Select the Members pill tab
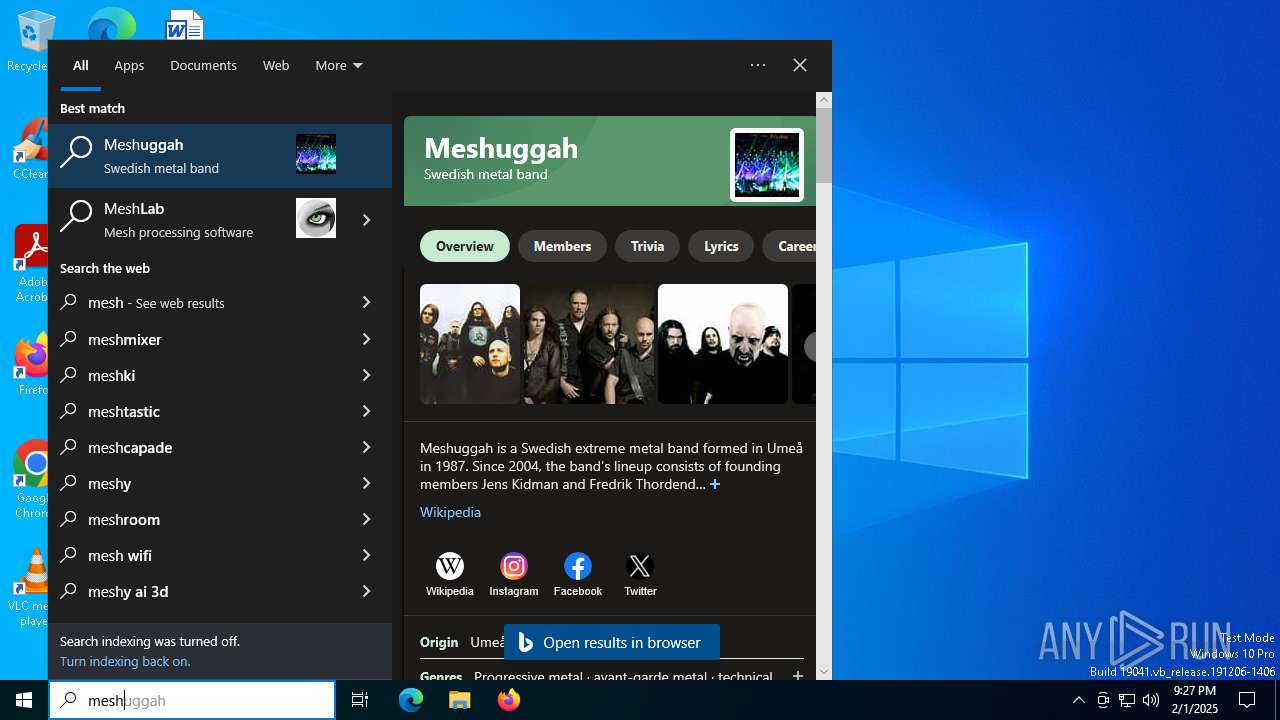Screen dimensions: 1280x720 click(562, 246)
